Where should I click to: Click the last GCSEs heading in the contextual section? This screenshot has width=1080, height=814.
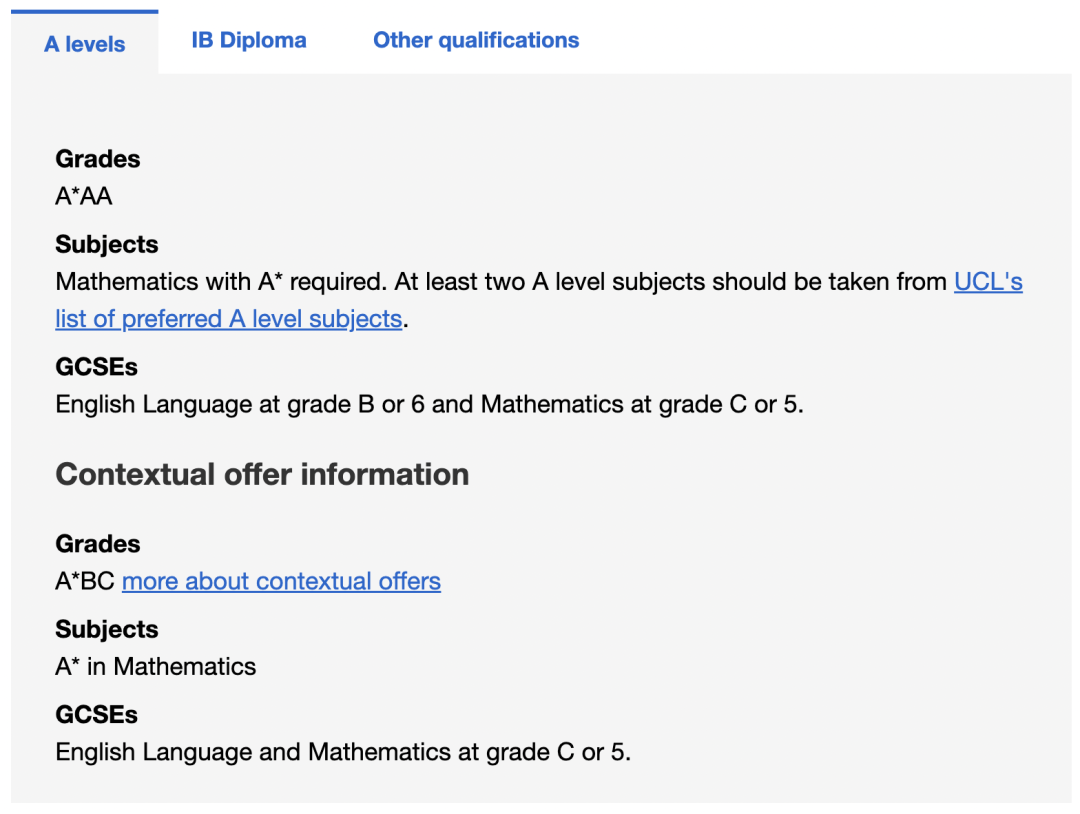(x=96, y=715)
